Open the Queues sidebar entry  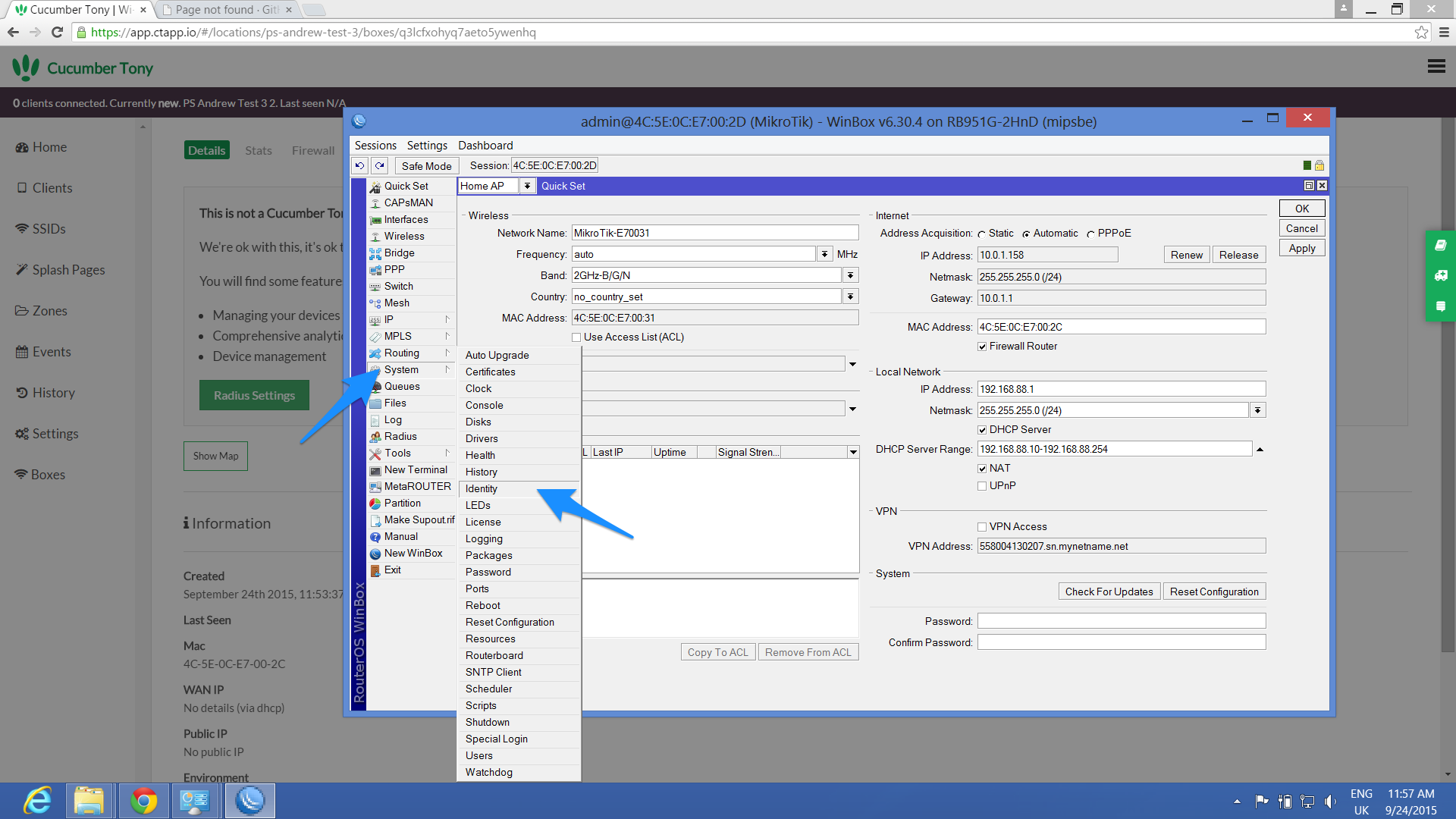pos(402,386)
